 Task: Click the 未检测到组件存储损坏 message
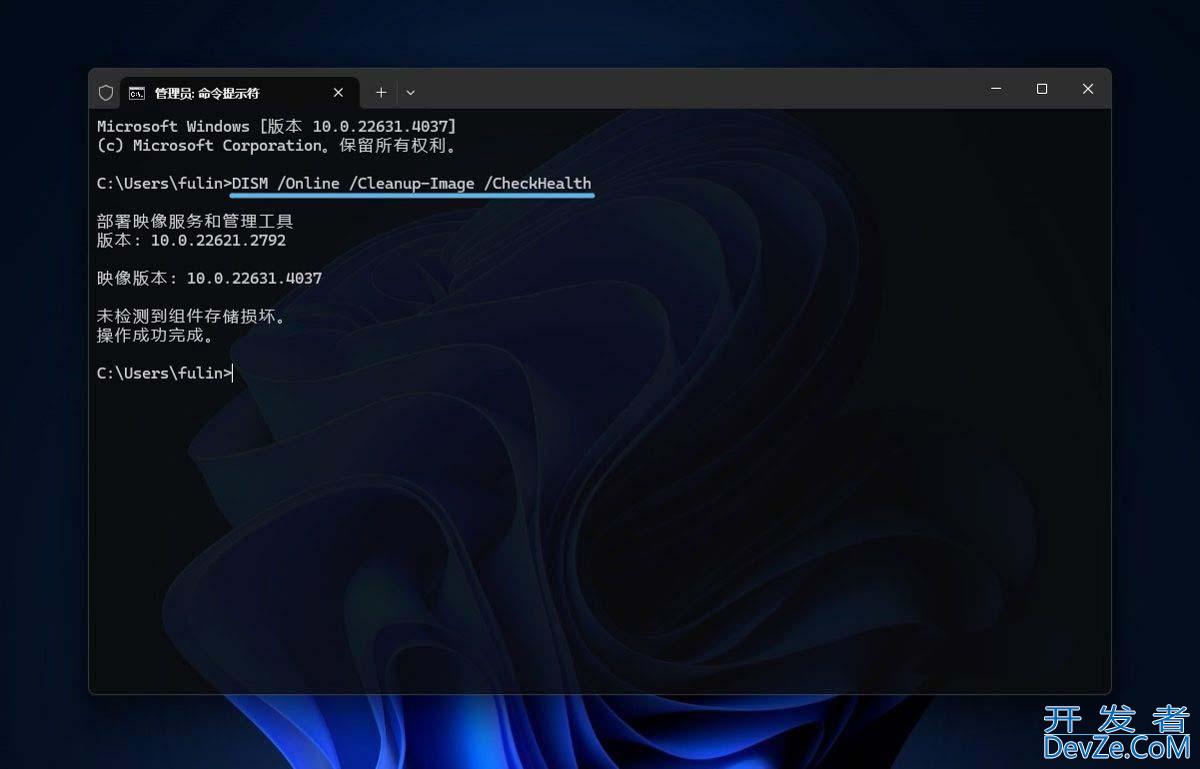click(191, 317)
